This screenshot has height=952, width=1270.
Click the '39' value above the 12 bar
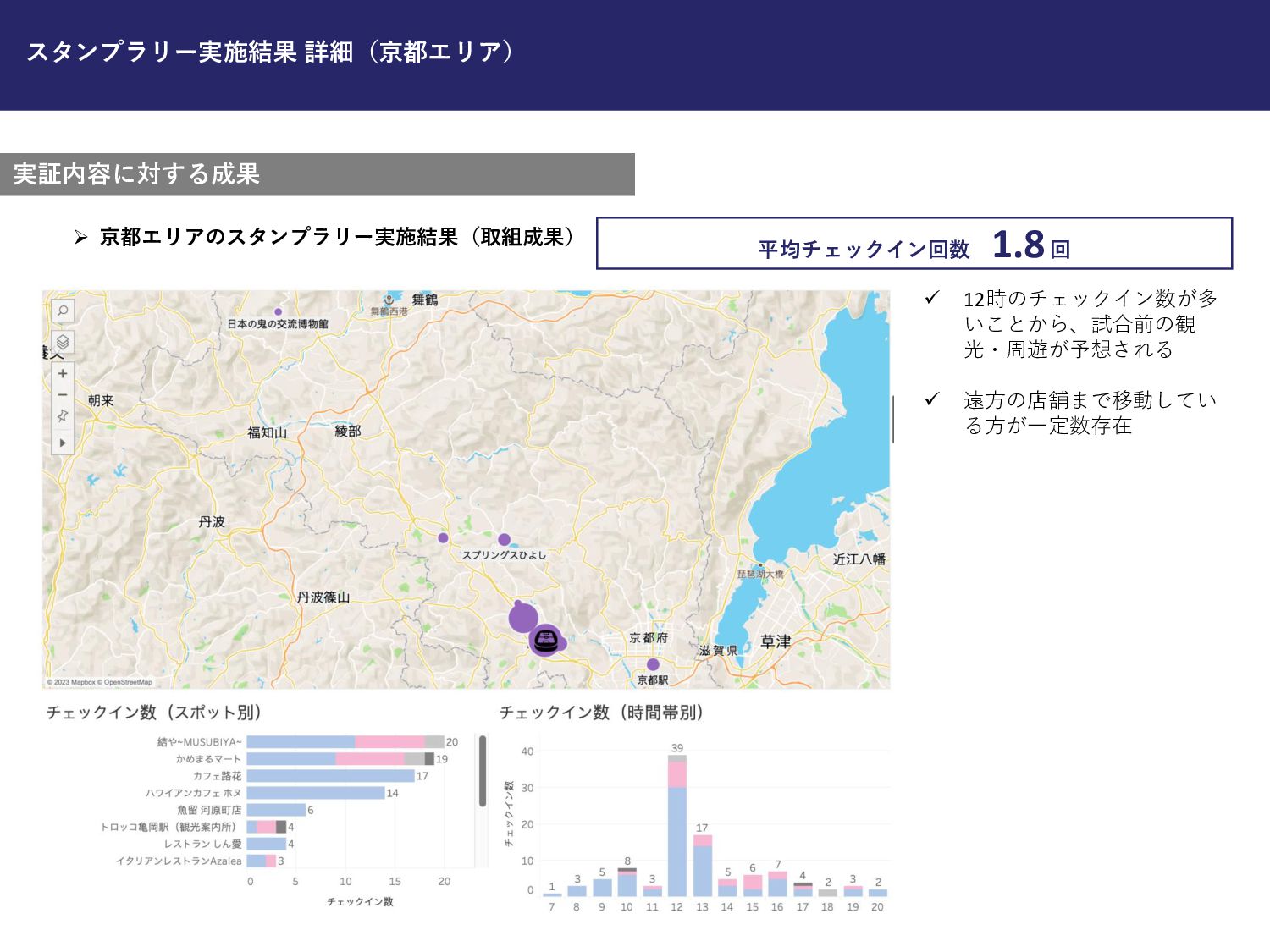[x=677, y=748]
